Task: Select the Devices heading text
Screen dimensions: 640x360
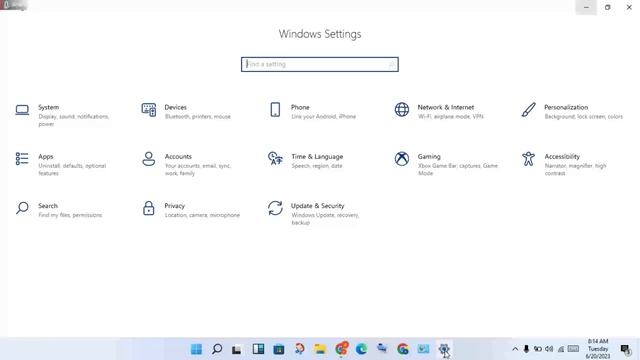Action: pyautogui.click(x=176, y=107)
